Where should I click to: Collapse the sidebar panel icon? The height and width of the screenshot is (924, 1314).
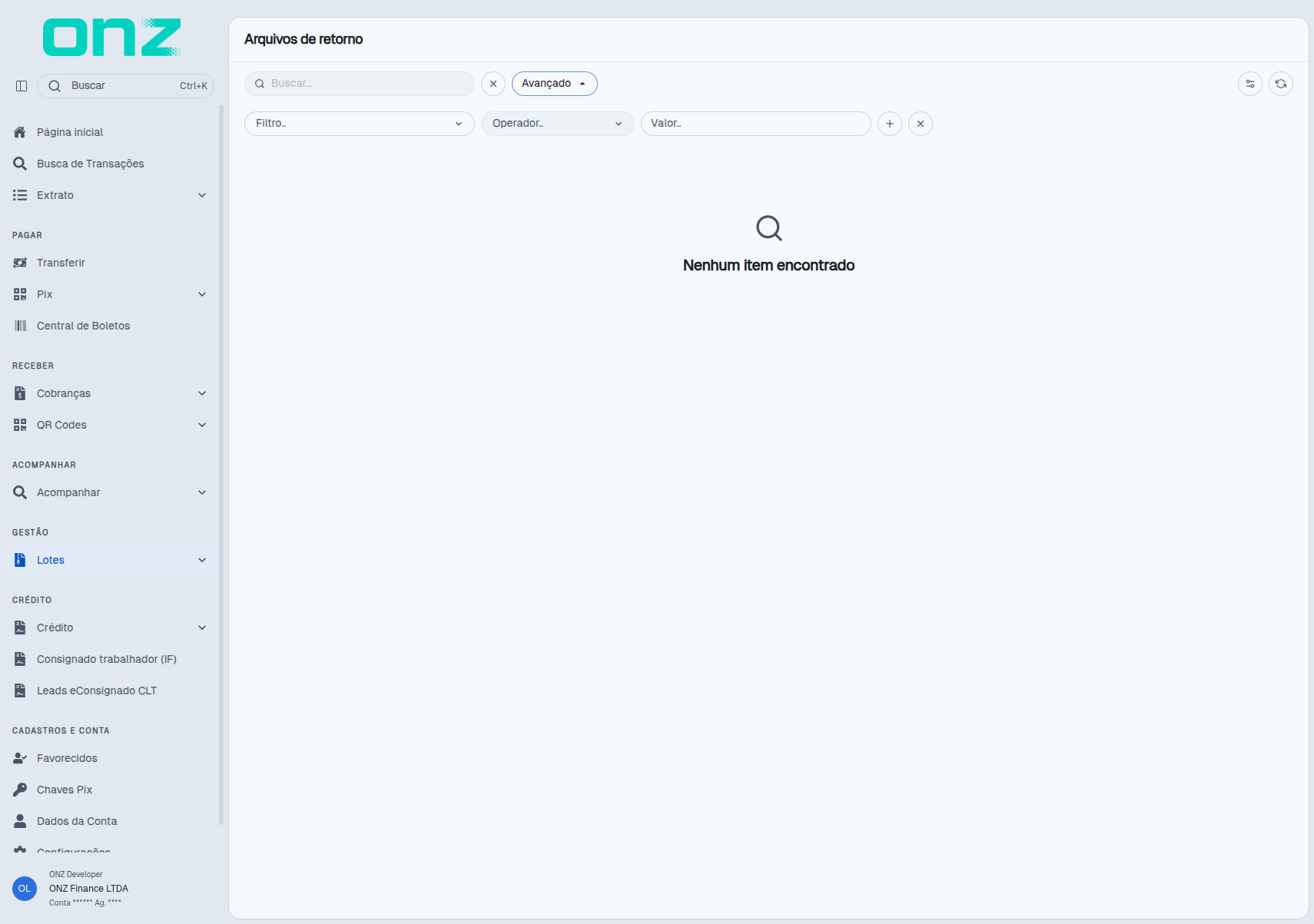click(22, 86)
